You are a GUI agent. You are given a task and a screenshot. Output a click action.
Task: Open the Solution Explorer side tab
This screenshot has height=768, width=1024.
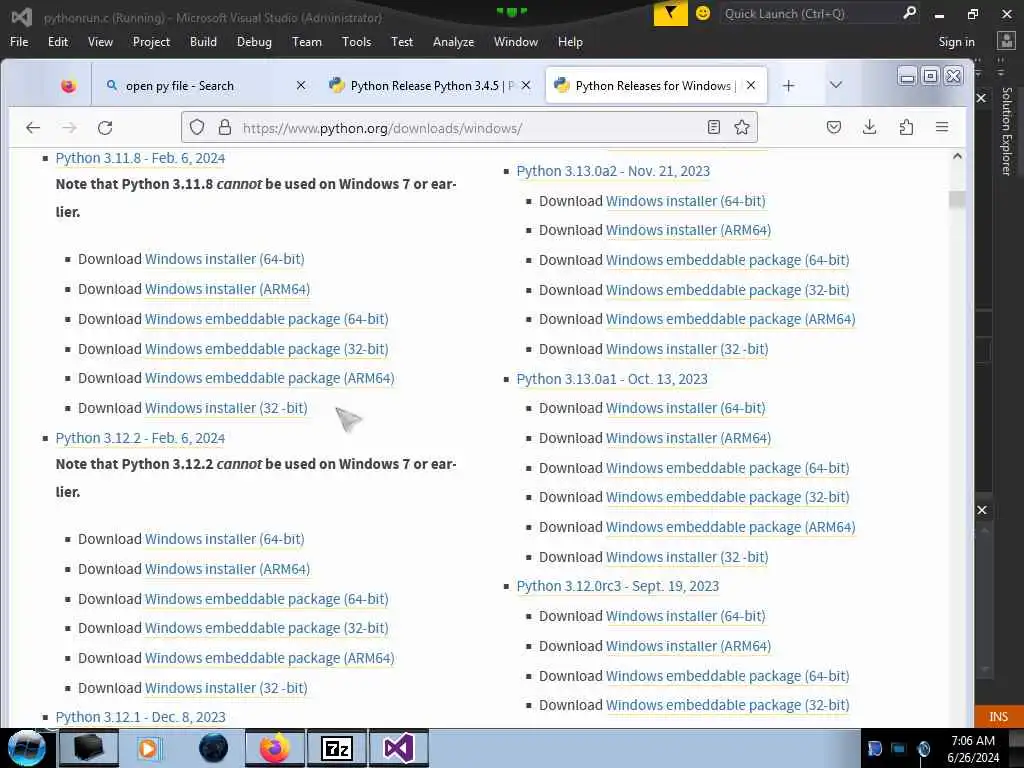click(1006, 131)
